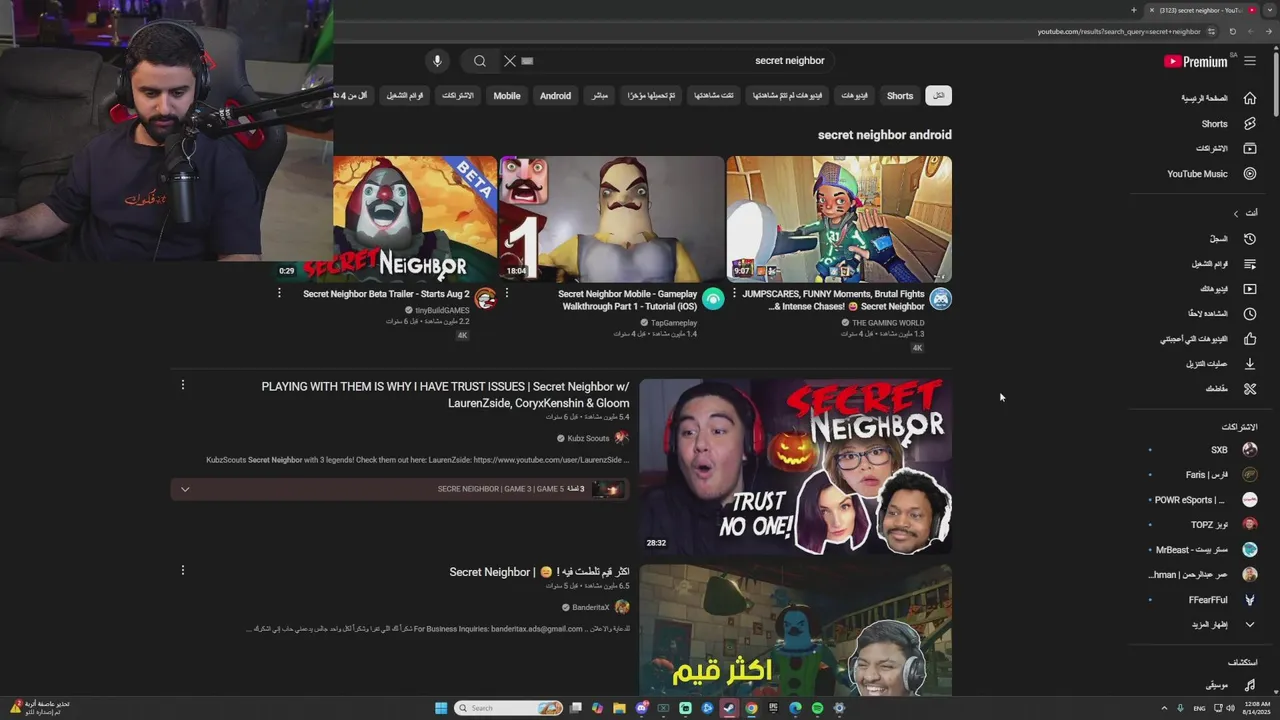Open MrBeast subscription channel
This screenshot has height=720, width=1280.
(1204, 550)
